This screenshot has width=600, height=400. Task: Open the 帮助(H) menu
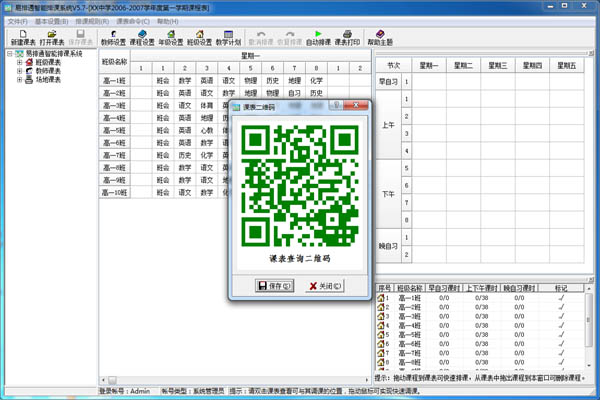click(168, 21)
